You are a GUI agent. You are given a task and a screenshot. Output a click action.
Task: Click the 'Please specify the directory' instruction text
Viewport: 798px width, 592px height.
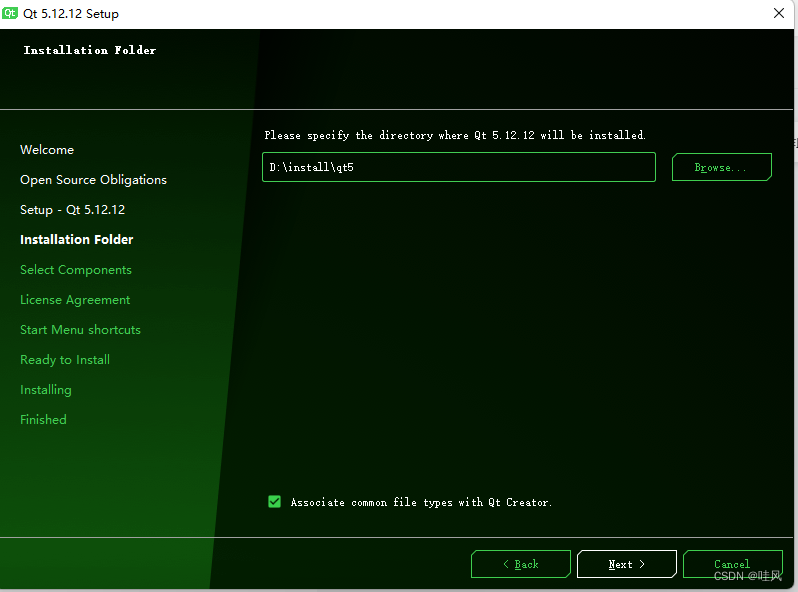(x=455, y=135)
